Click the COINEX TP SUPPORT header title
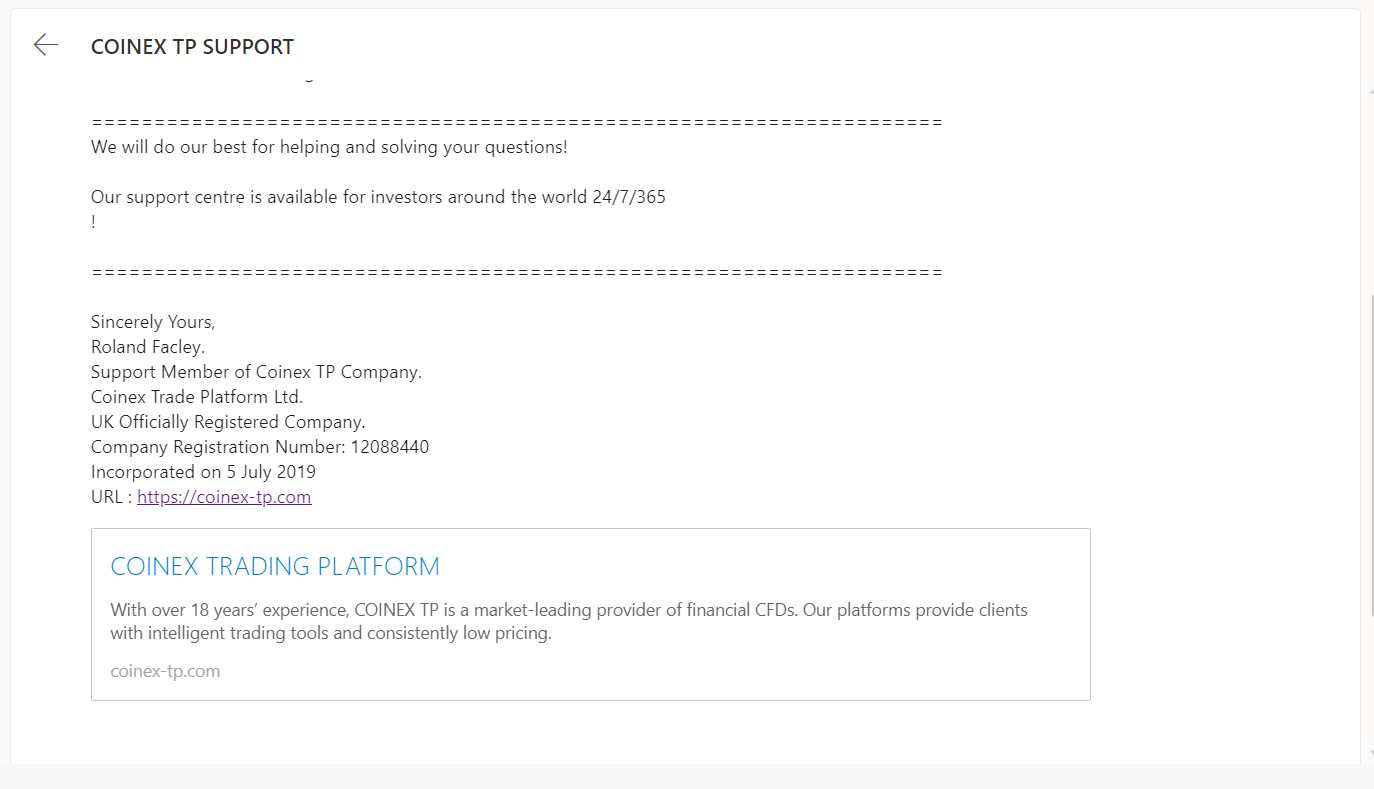Viewport: 1374px width, 789px height. pos(192,47)
